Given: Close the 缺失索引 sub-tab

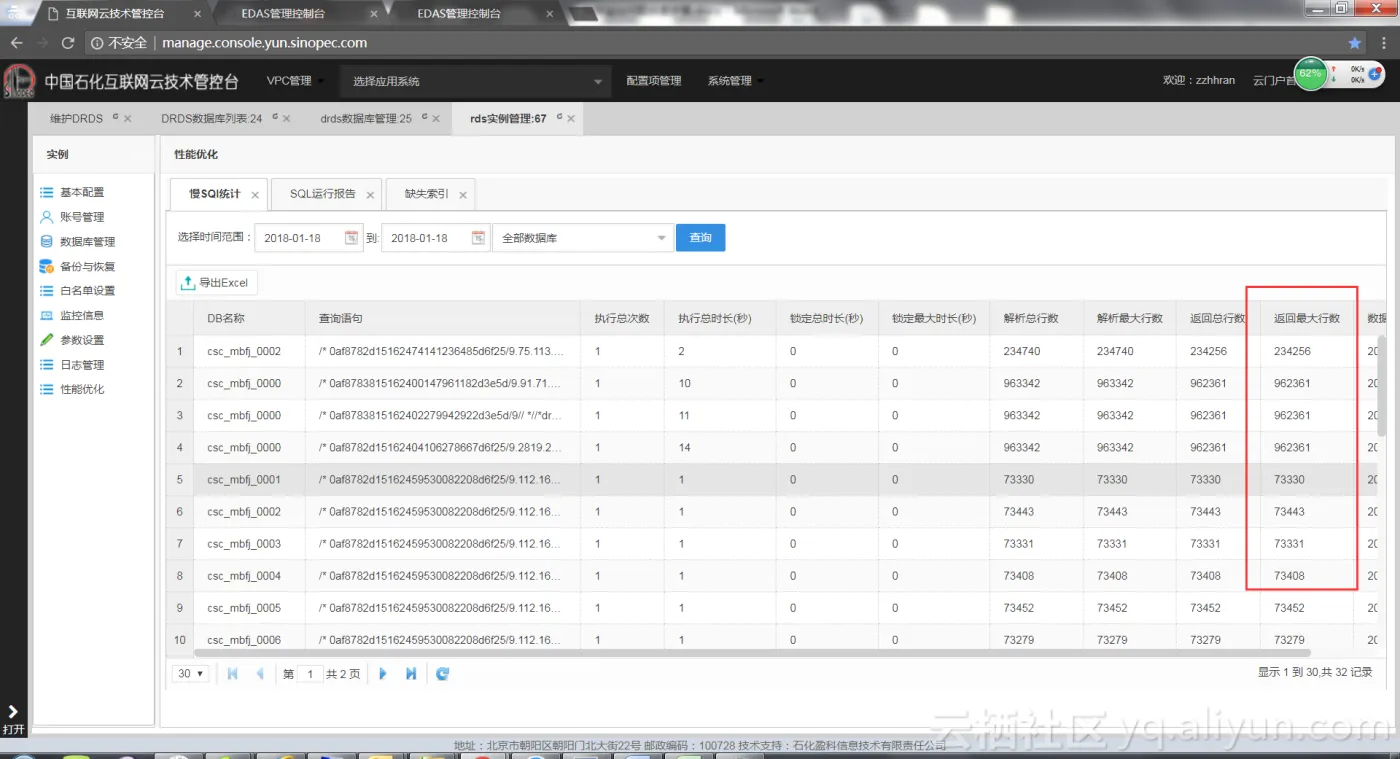Looking at the screenshot, I should 462,195.
